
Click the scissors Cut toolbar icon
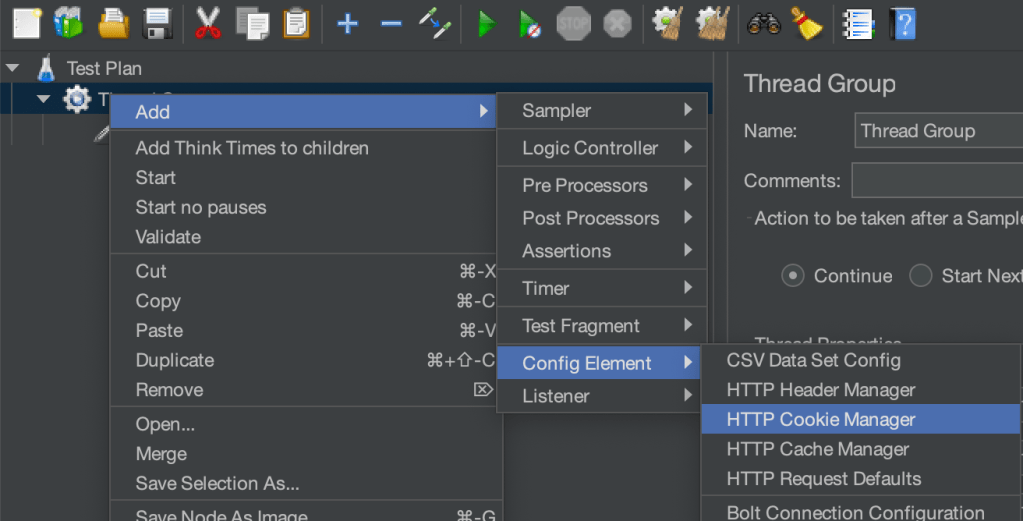[207, 23]
